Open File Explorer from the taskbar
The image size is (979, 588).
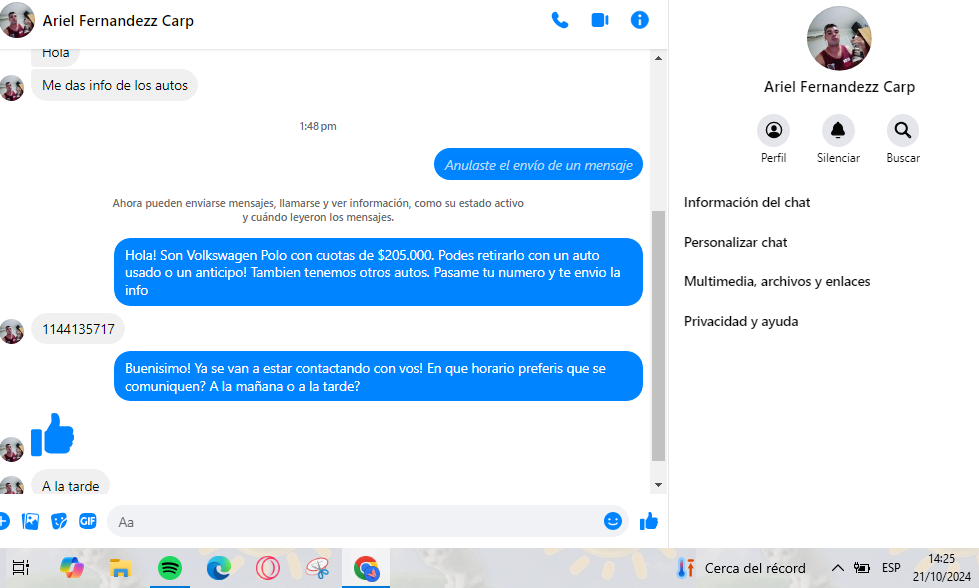pyautogui.click(x=120, y=568)
